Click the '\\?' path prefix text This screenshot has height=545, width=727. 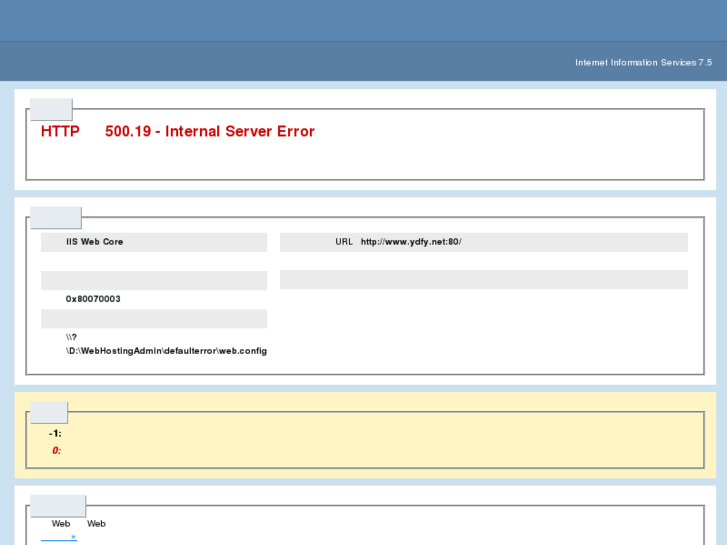point(71,337)
